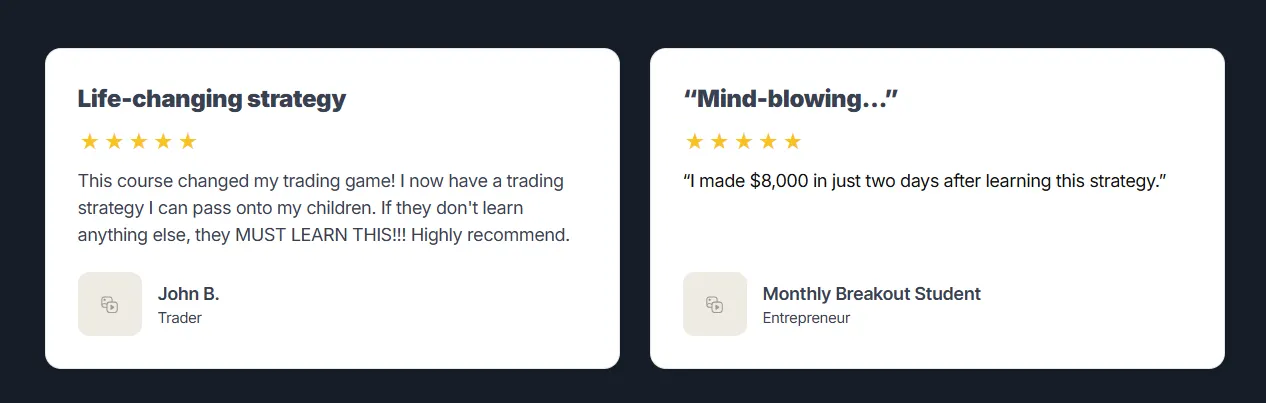Click the fifth star in Mind-blowing review rating
Screen dimensions: 1266x403
point(793,142)
